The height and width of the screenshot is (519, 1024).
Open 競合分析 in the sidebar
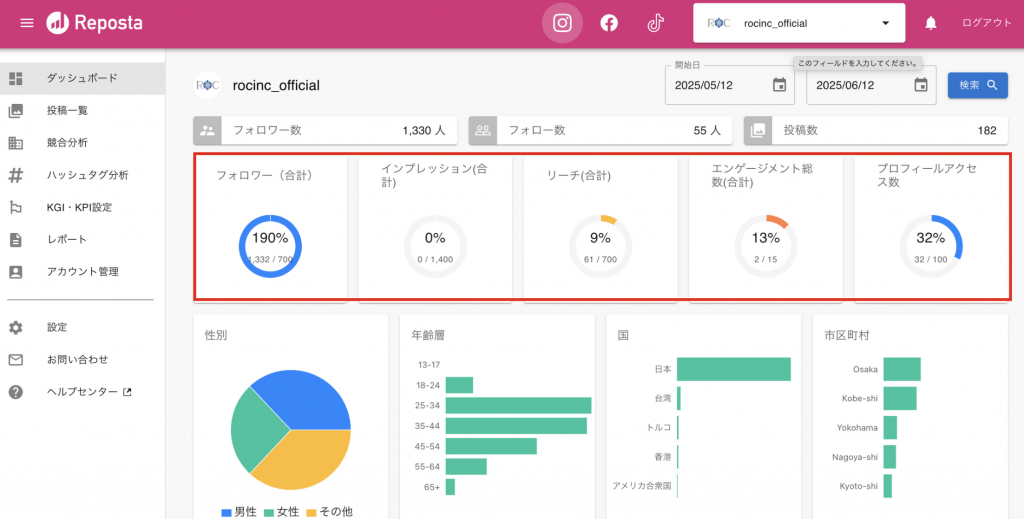coord(82,143)
